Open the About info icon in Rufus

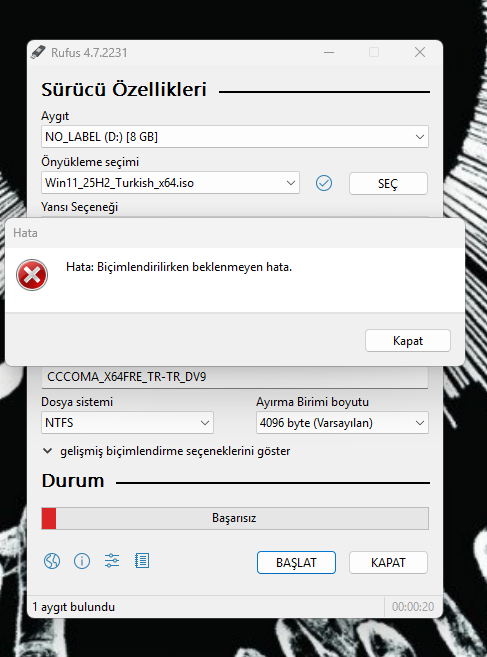pos(82,561)
